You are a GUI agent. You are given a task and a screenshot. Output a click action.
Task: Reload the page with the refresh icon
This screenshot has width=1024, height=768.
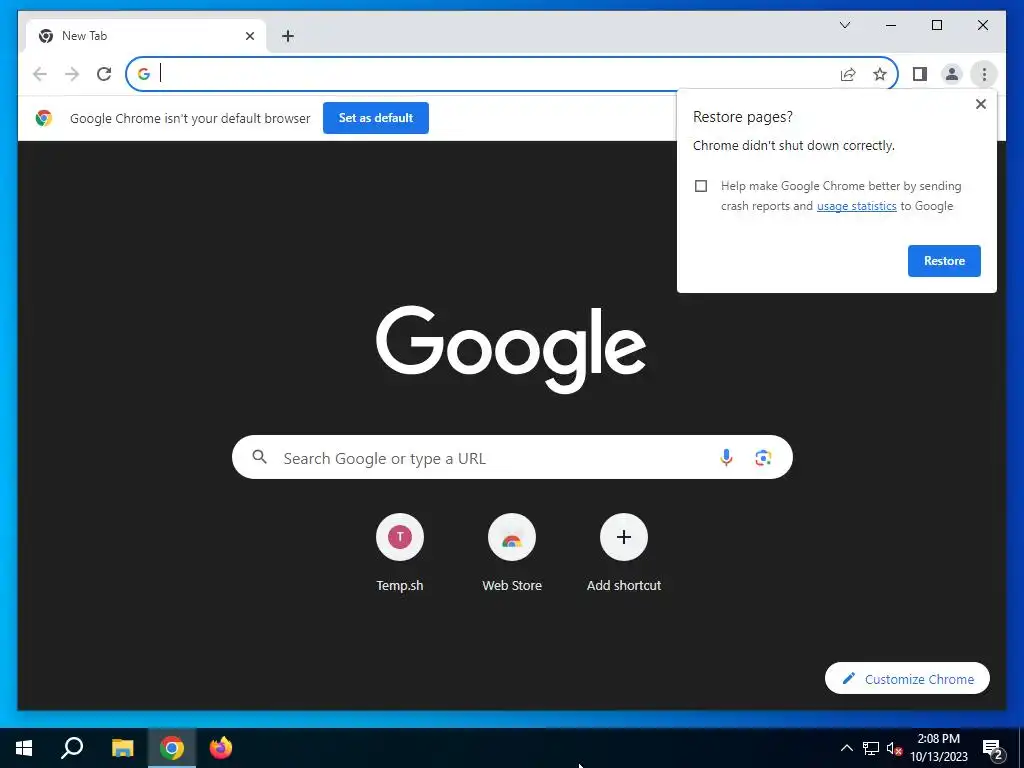[x=104, y=74]
